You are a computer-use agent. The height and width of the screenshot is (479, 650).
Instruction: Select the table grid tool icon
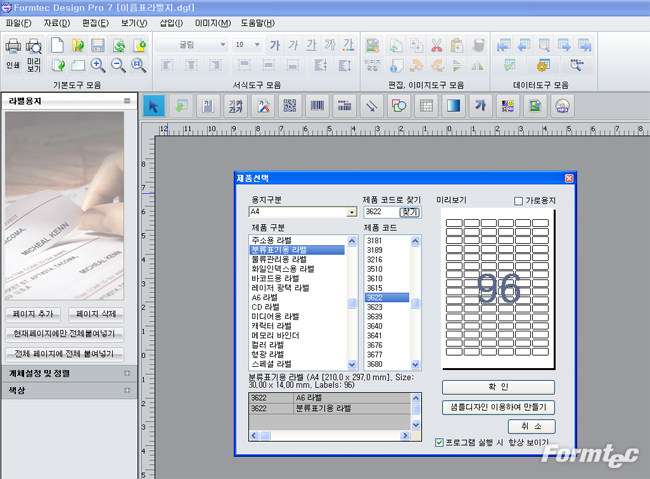pyautogui.click(x=426, y=106)
